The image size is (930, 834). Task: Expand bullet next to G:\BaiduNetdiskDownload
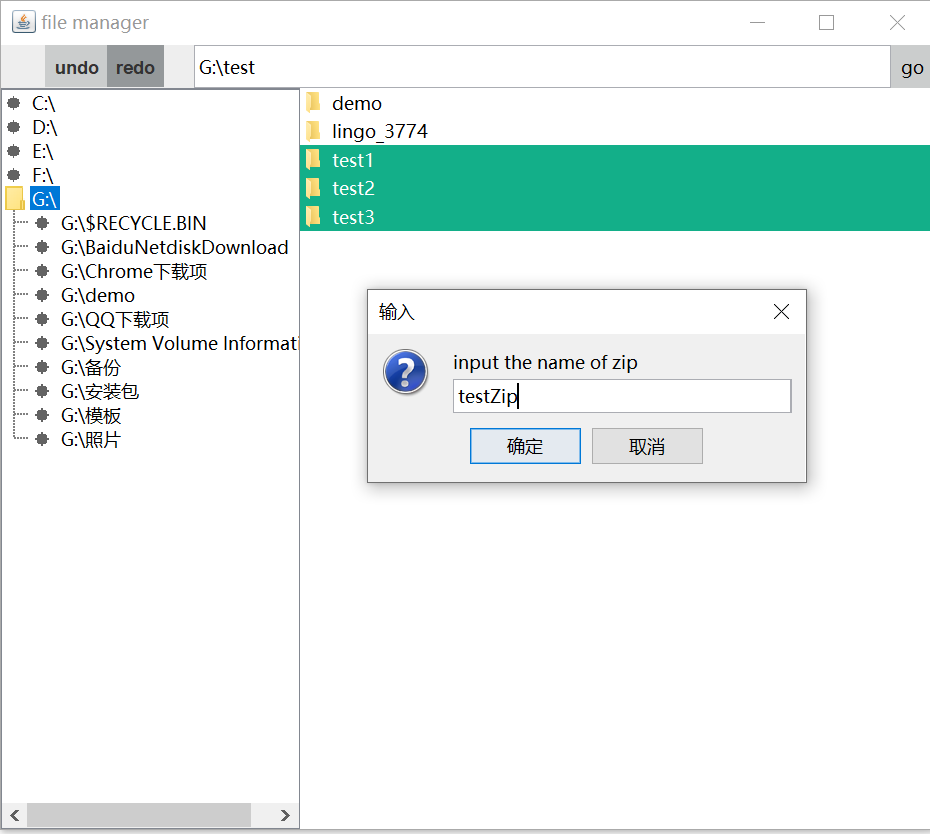click(x=42, y=247)
